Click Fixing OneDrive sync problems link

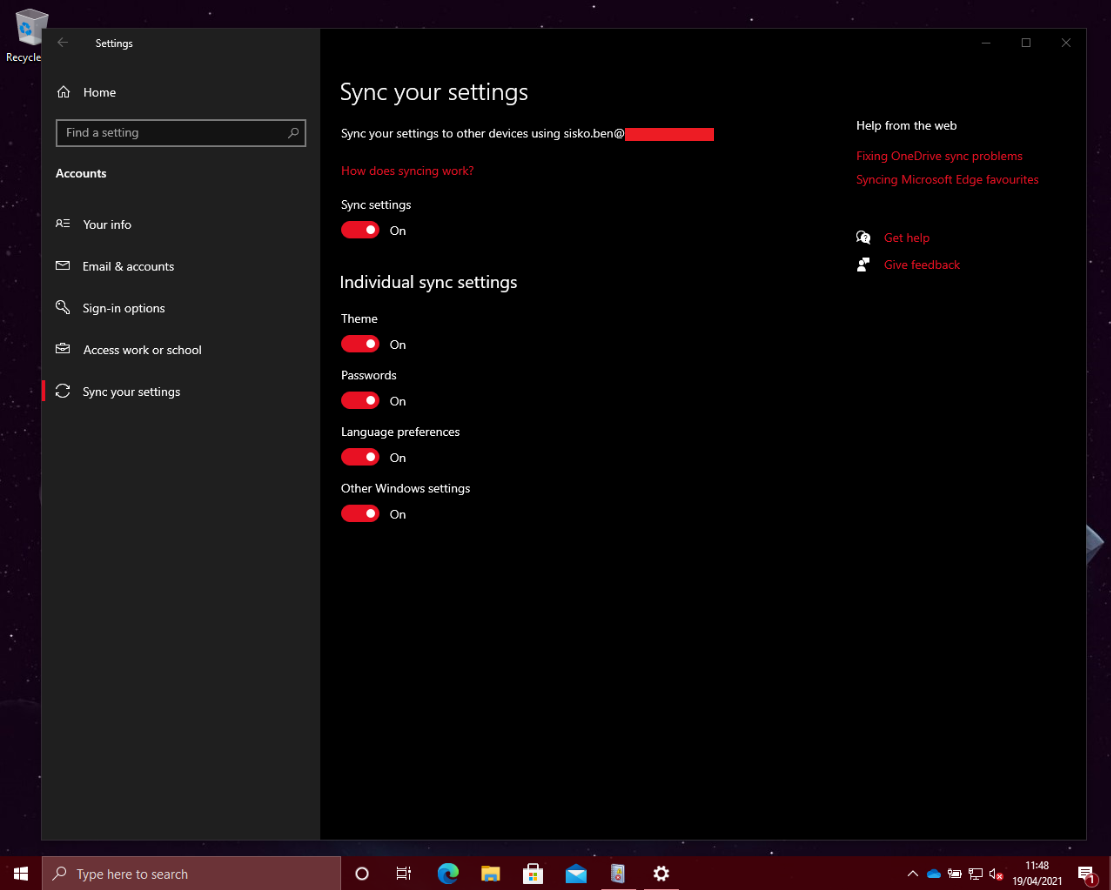[x=939, y=155]
